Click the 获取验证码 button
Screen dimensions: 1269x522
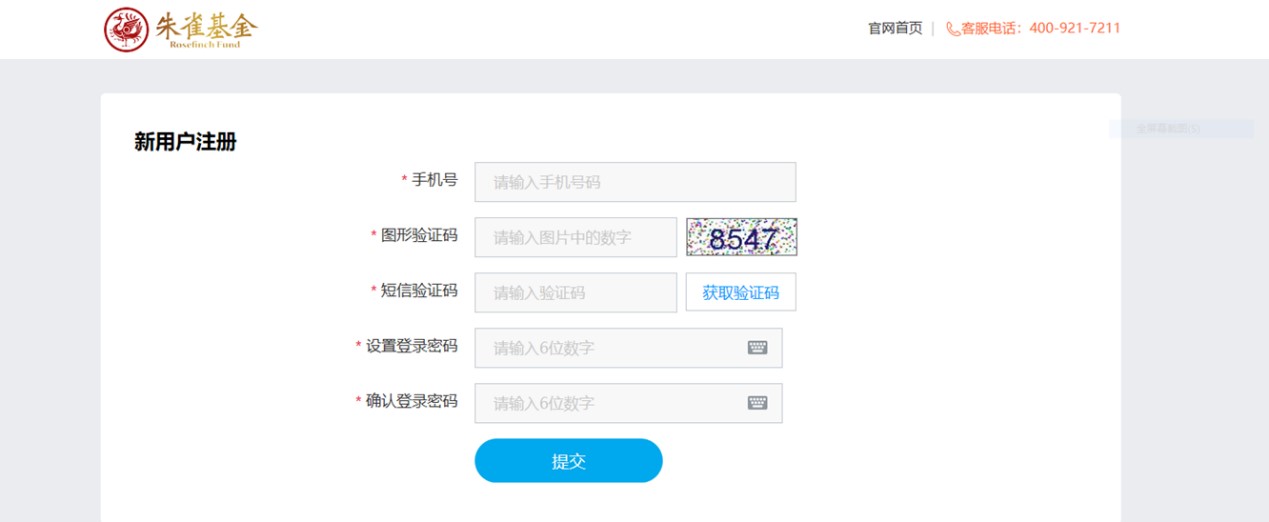(741, 293)
